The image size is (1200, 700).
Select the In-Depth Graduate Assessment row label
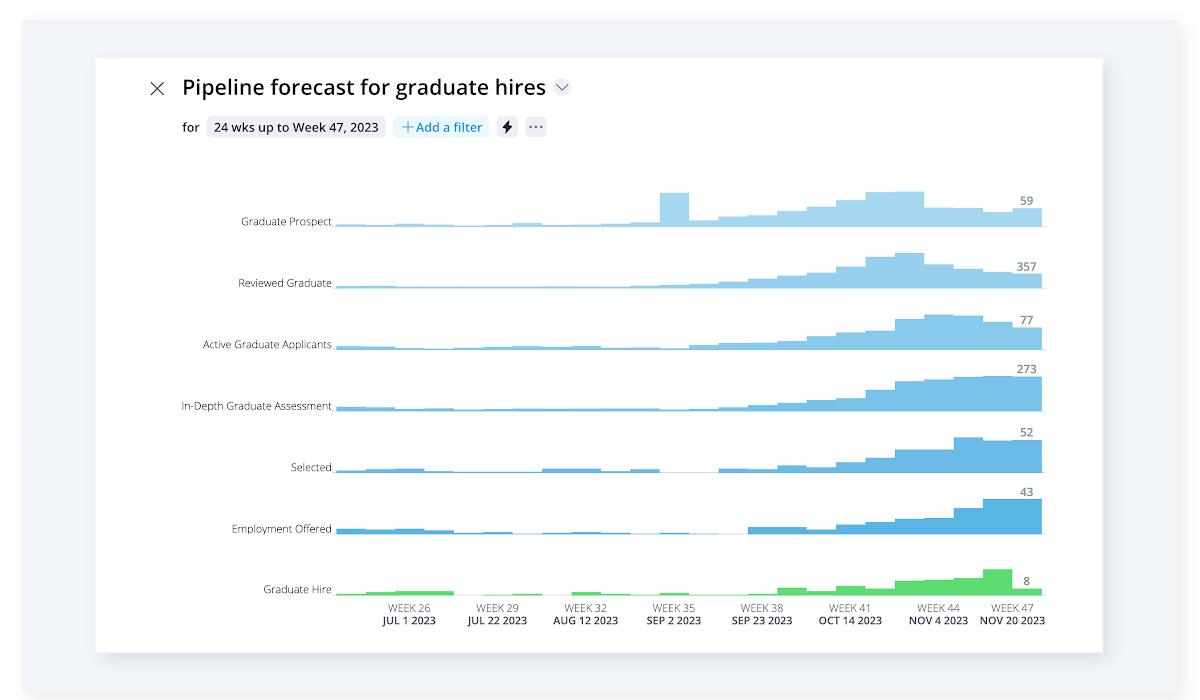[256, 407]
